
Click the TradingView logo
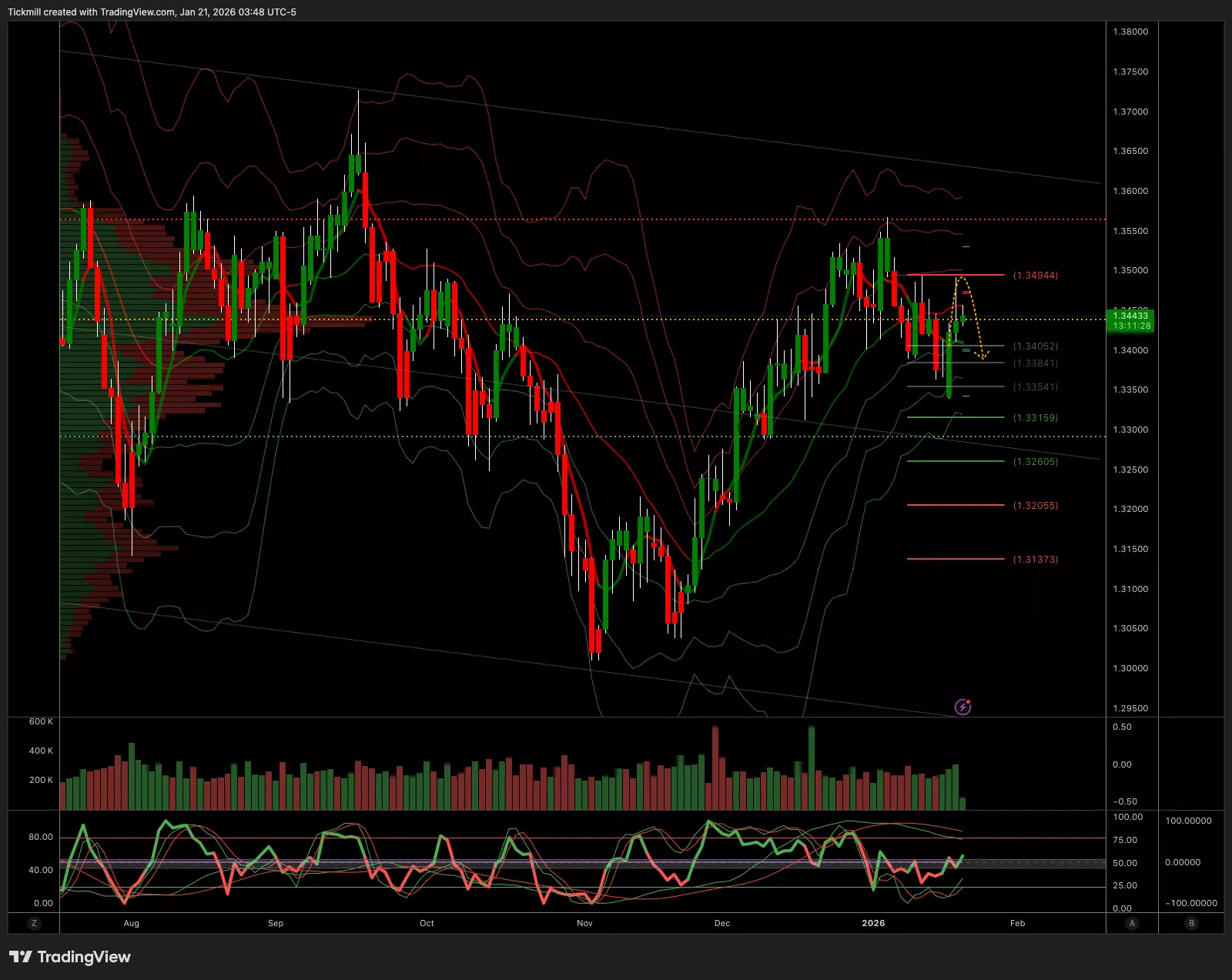point(70,957)
